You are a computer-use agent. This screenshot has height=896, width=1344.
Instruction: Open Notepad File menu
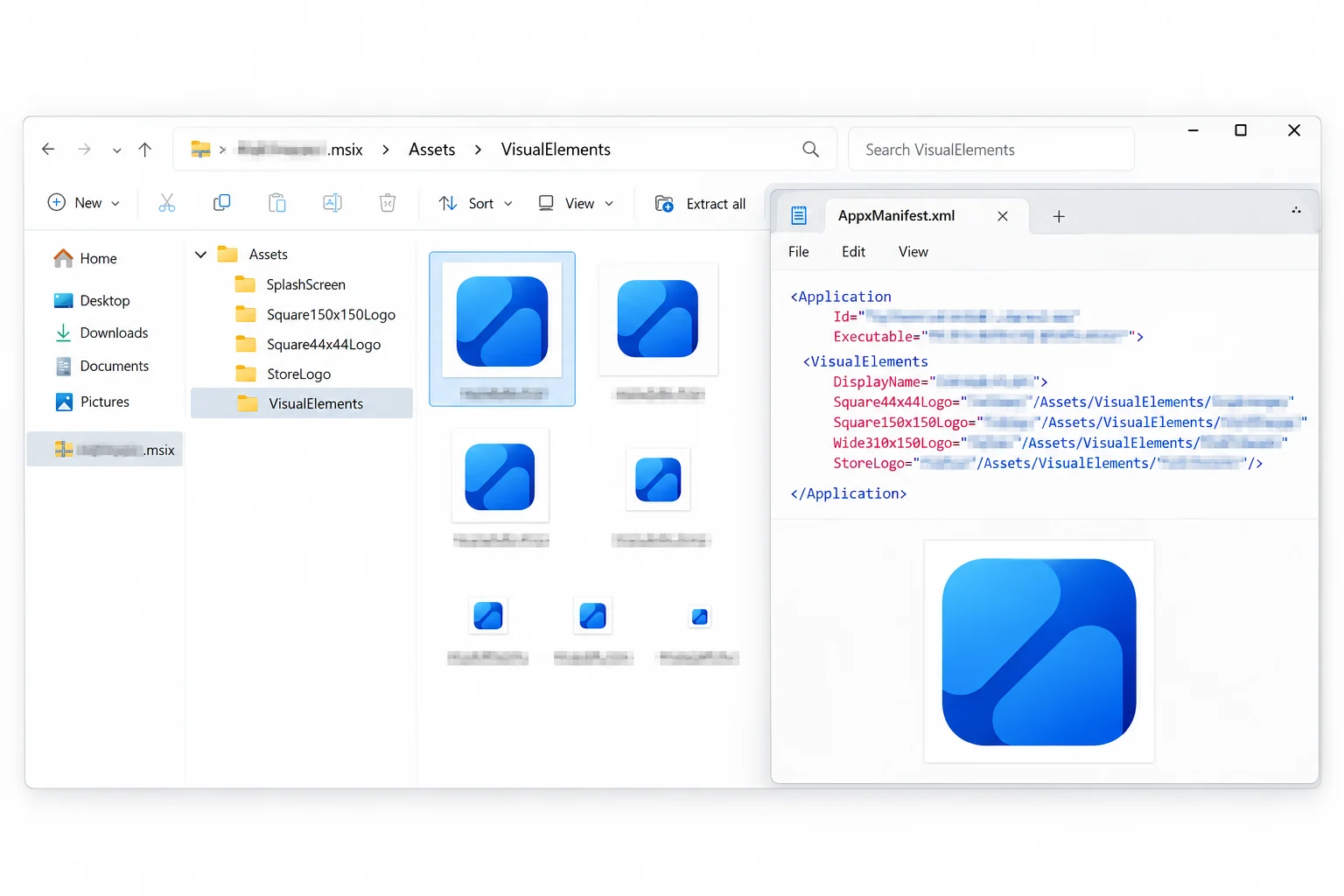point(799,252)
